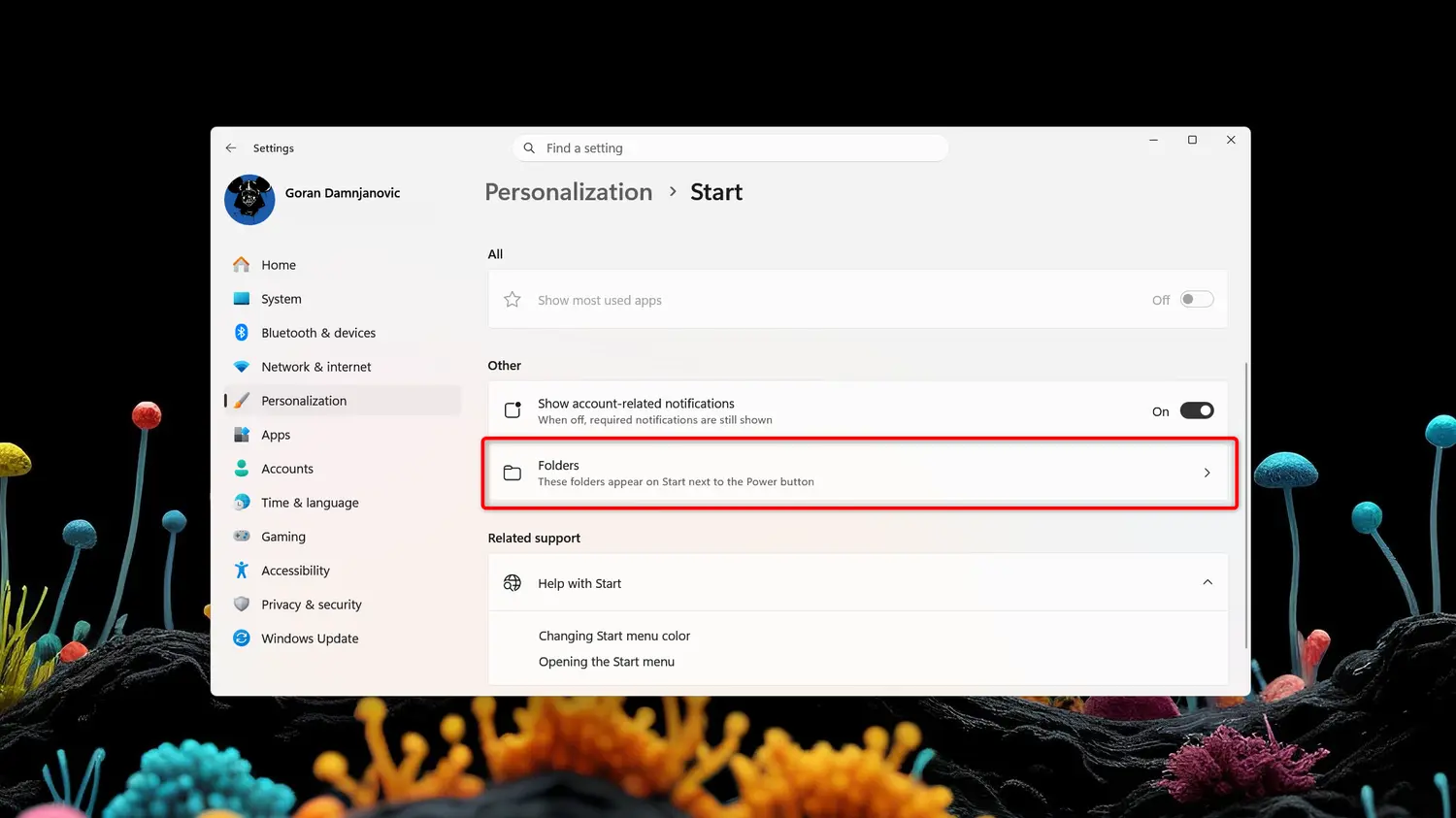1456x818 pixels.
Task: Collapse the Help with Start section
Action: (1208, 583)
